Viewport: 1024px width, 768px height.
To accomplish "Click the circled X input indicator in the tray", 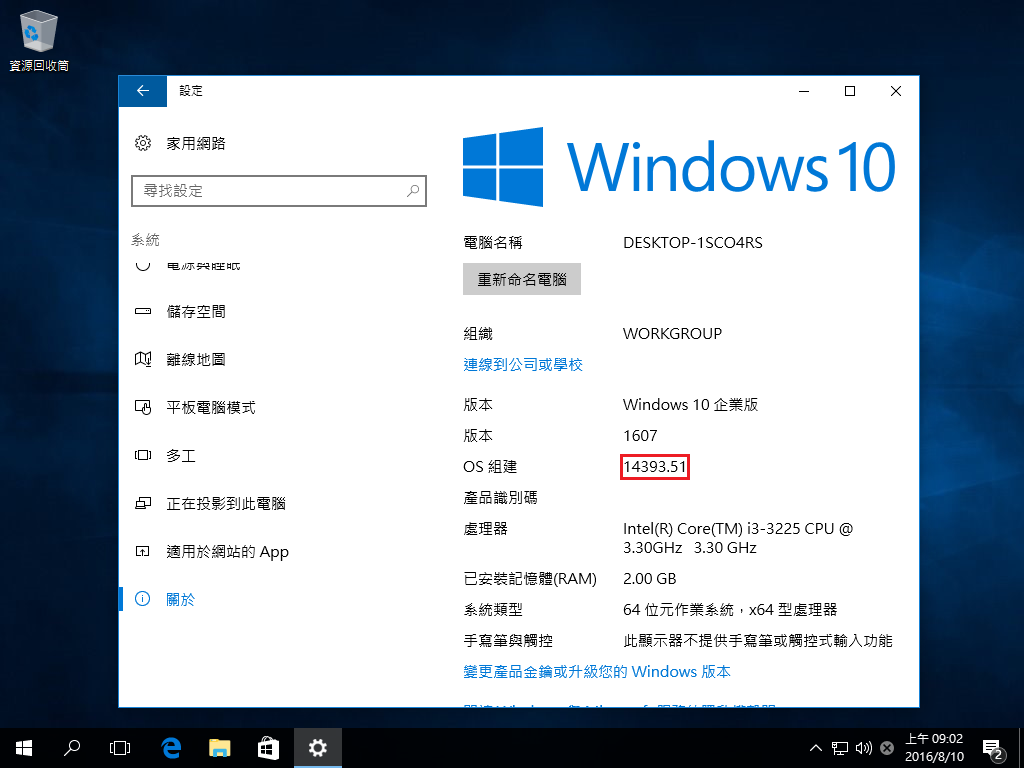I will point(886,748).
